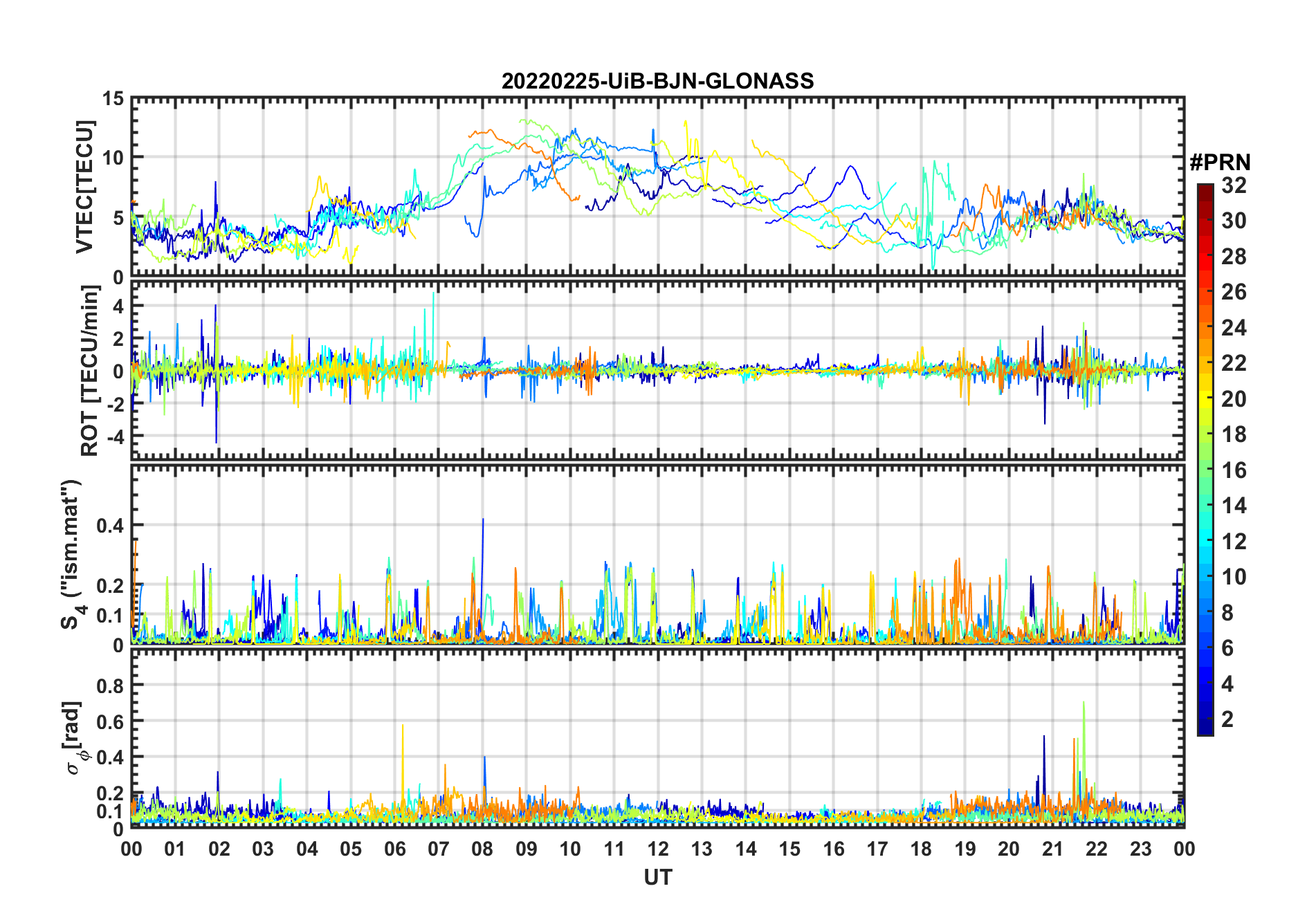Click the 18 hour tick label on UT axis
The image size is (1316, 920).
coord(921,849)
